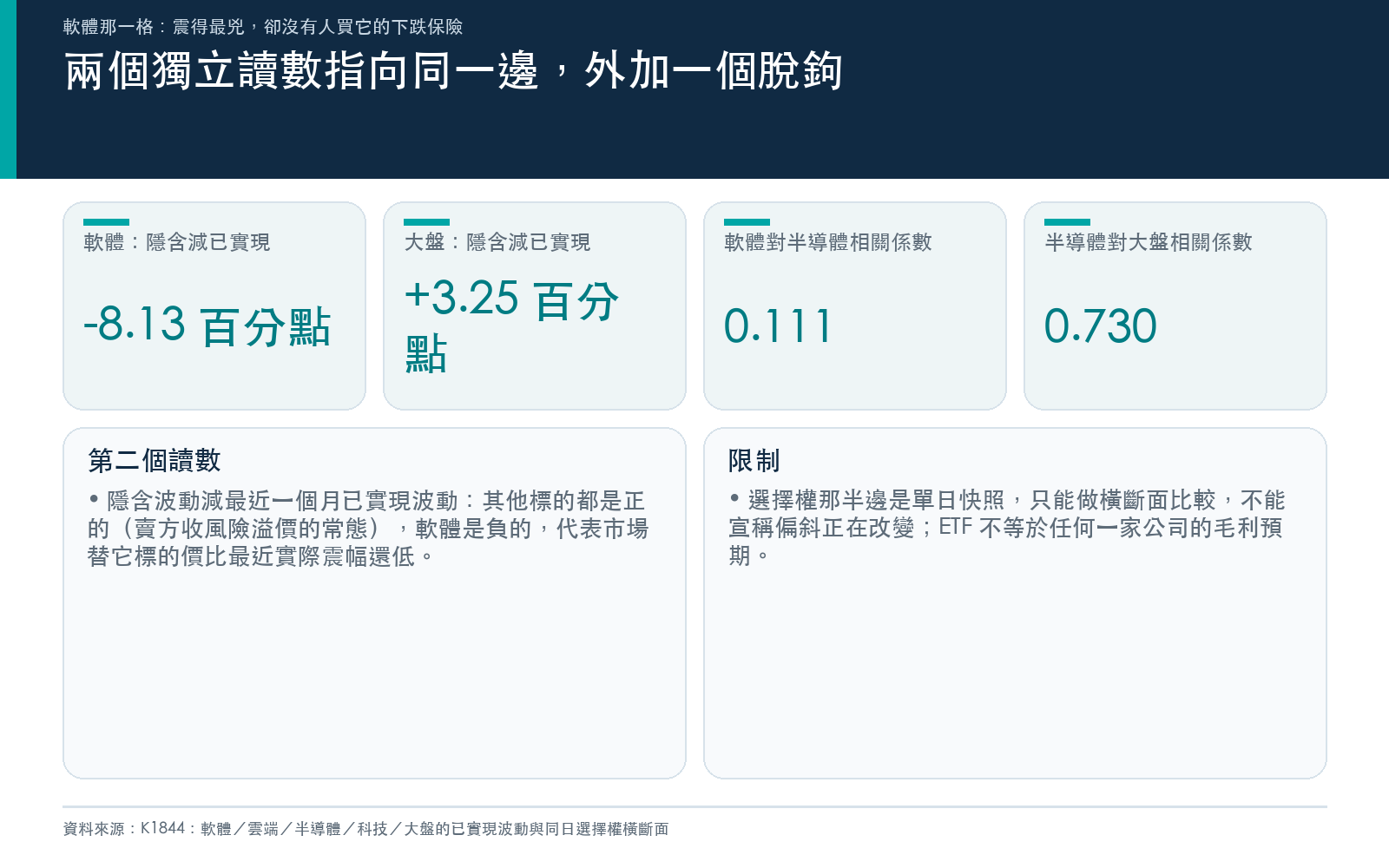Click the source footnote 資料來源：K1844
Screen dimensions: 1389x868
(x=365, y=829)
